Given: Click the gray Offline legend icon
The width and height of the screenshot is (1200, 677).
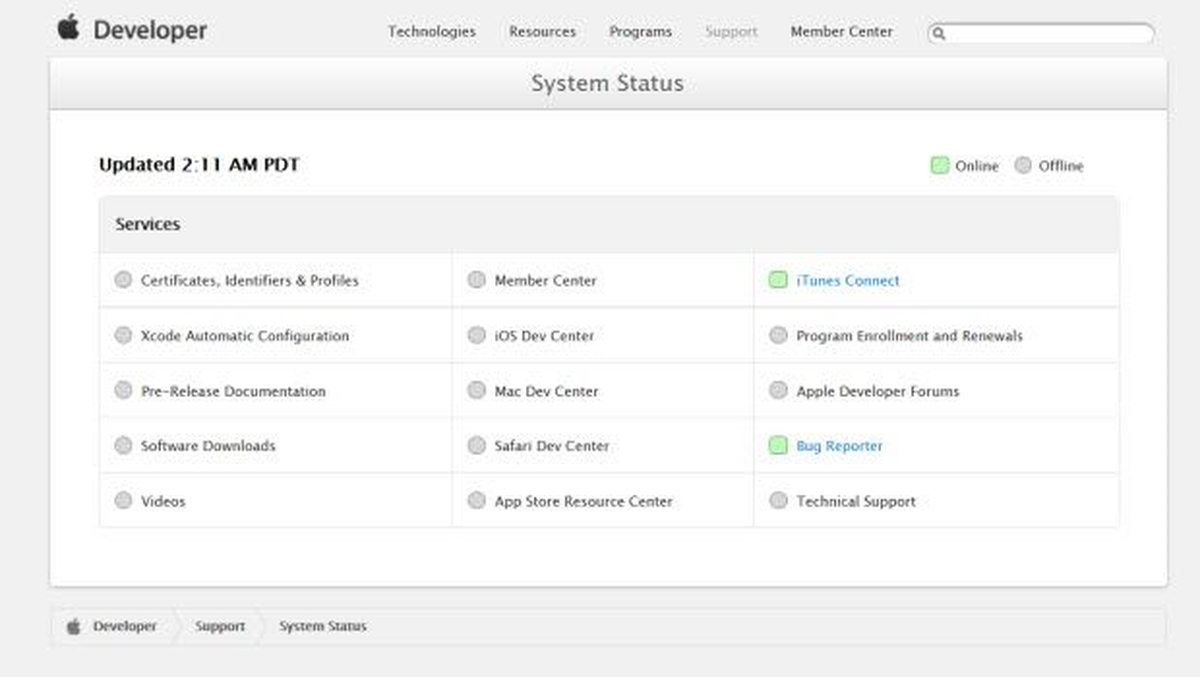Looking at the screenshot, I should [x=1023, y=165].
